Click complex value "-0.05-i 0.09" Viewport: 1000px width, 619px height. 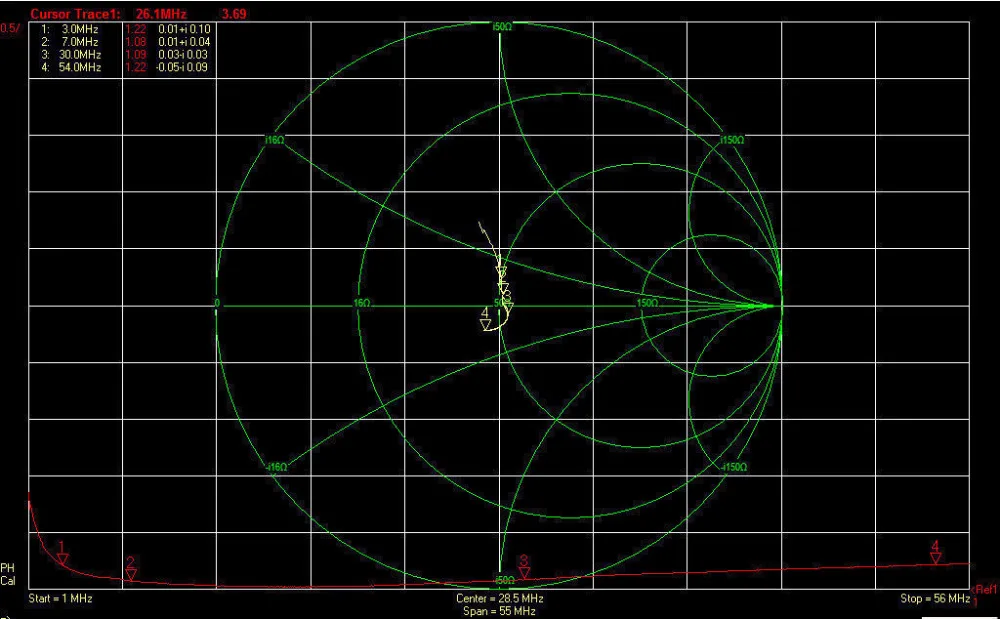(182, 67)
